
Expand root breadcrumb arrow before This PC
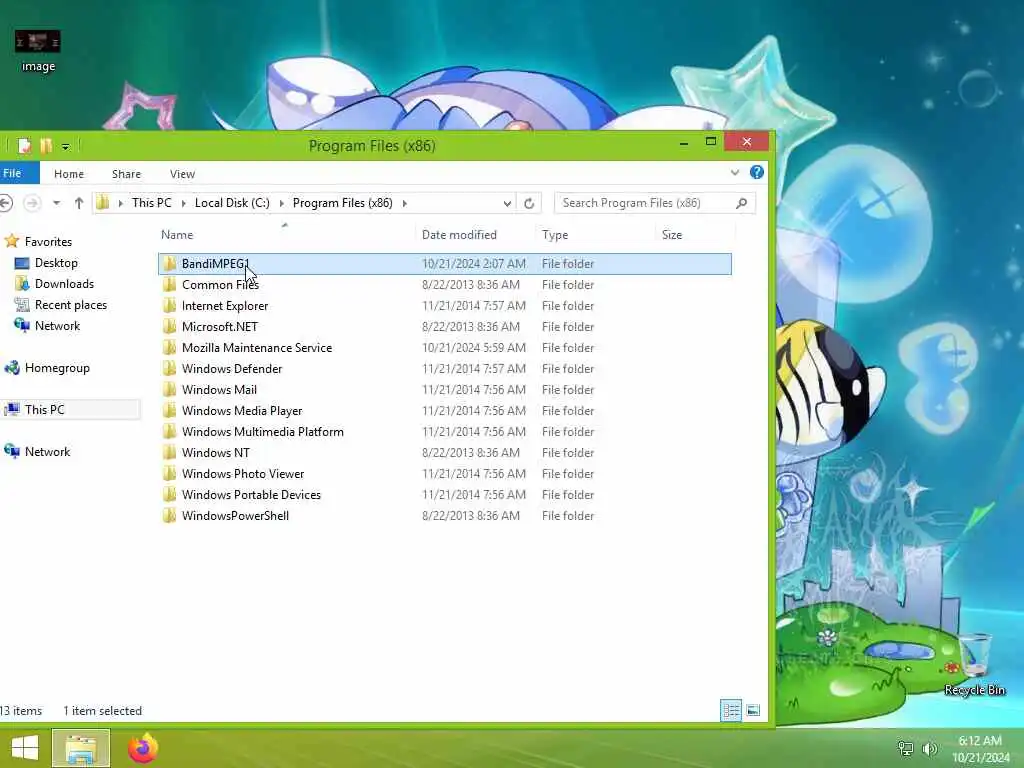pos(121,203)
